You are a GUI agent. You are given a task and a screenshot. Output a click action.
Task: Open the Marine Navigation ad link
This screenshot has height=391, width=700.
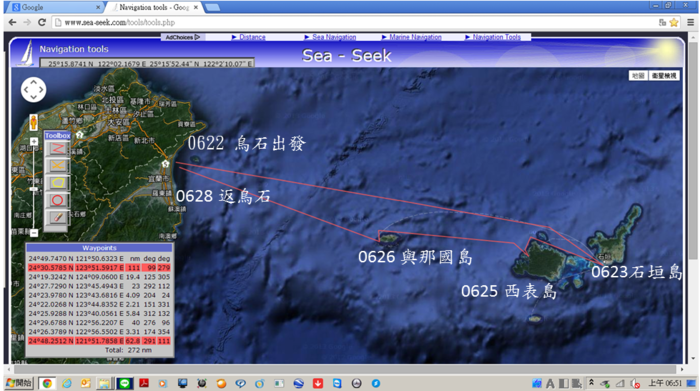pyautogui.click(x=415, y=37)
